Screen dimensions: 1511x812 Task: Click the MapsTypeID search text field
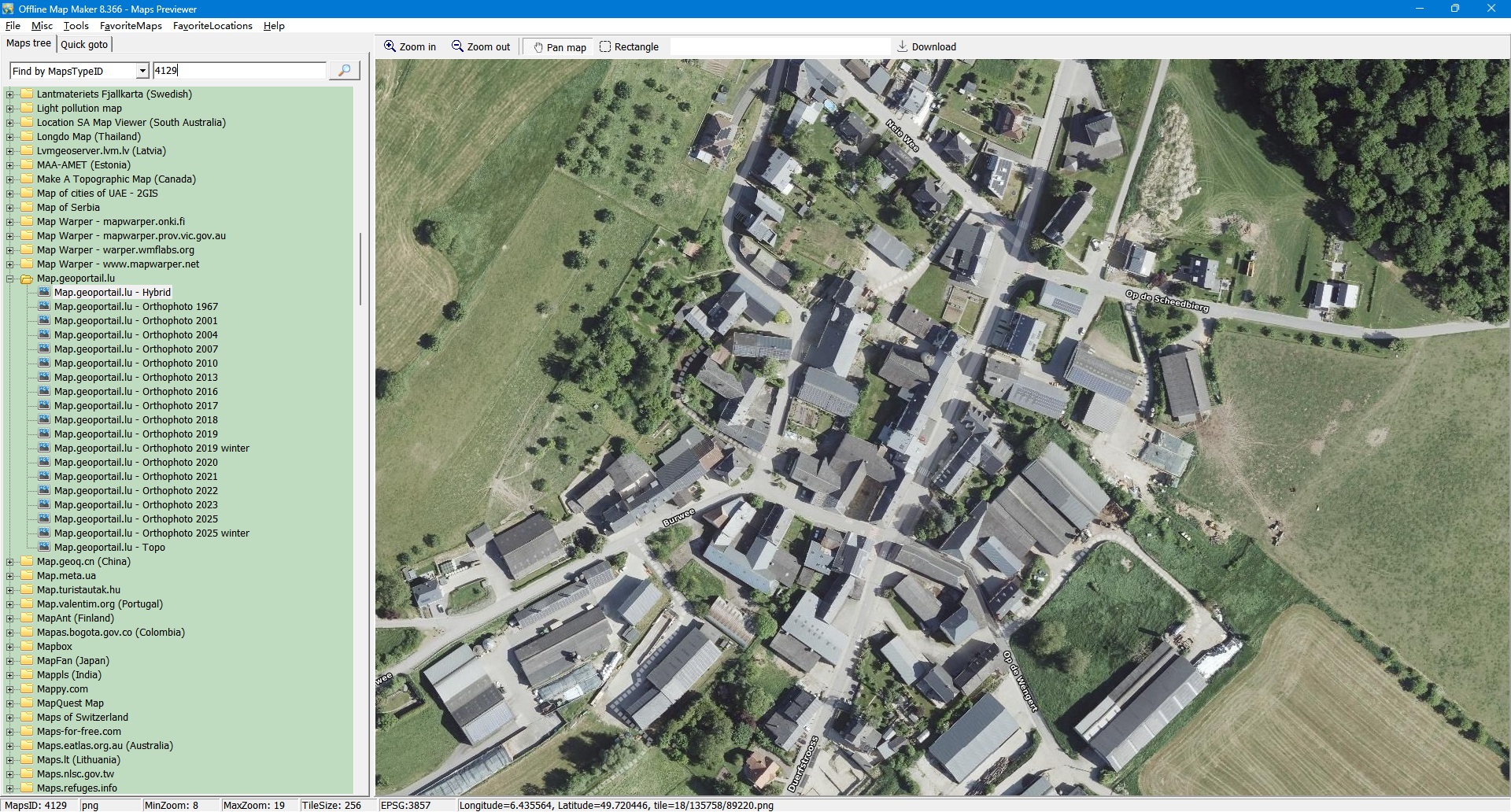239,71
